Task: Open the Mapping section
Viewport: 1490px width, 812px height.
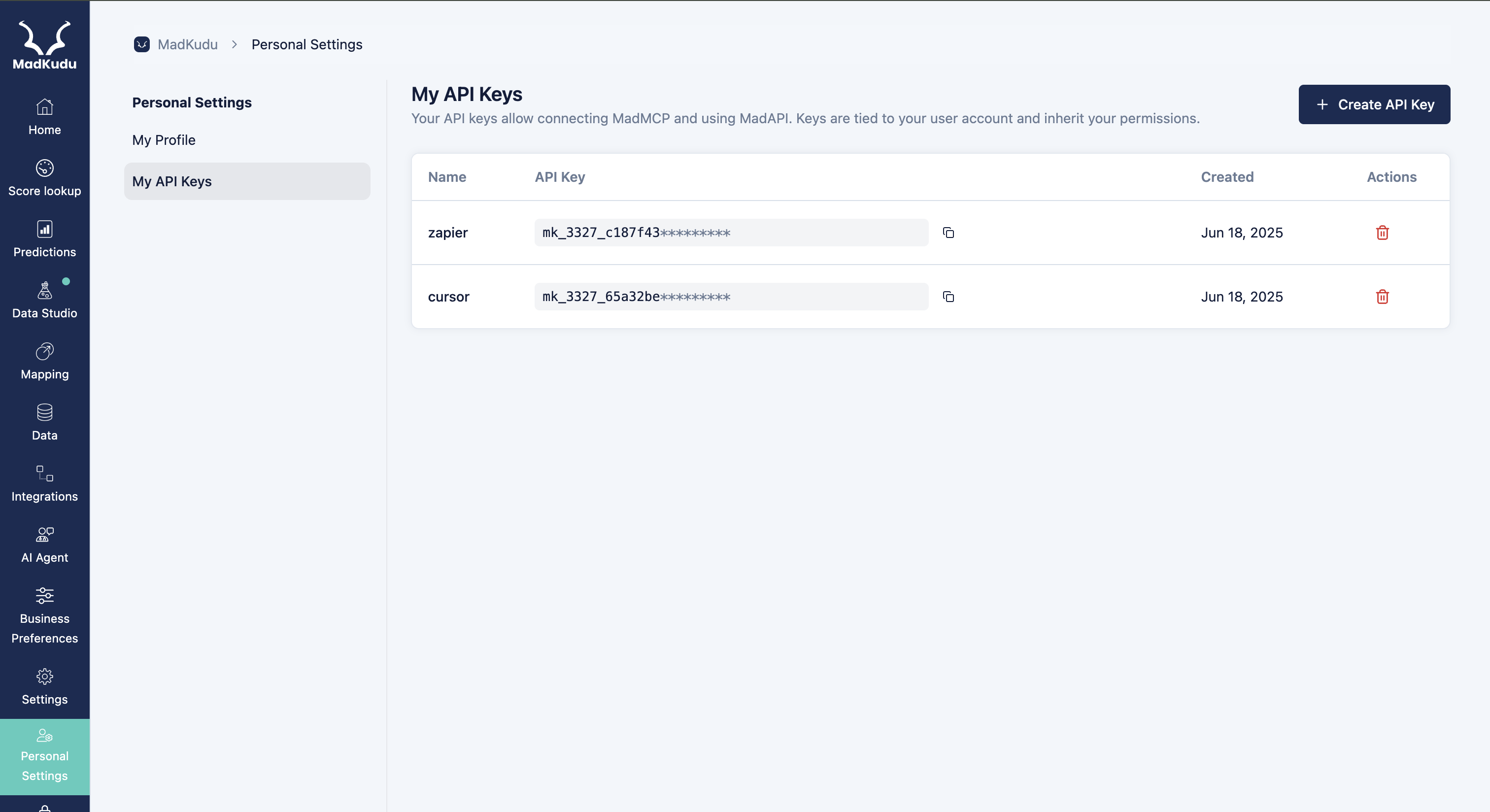Action: [44, 362]
